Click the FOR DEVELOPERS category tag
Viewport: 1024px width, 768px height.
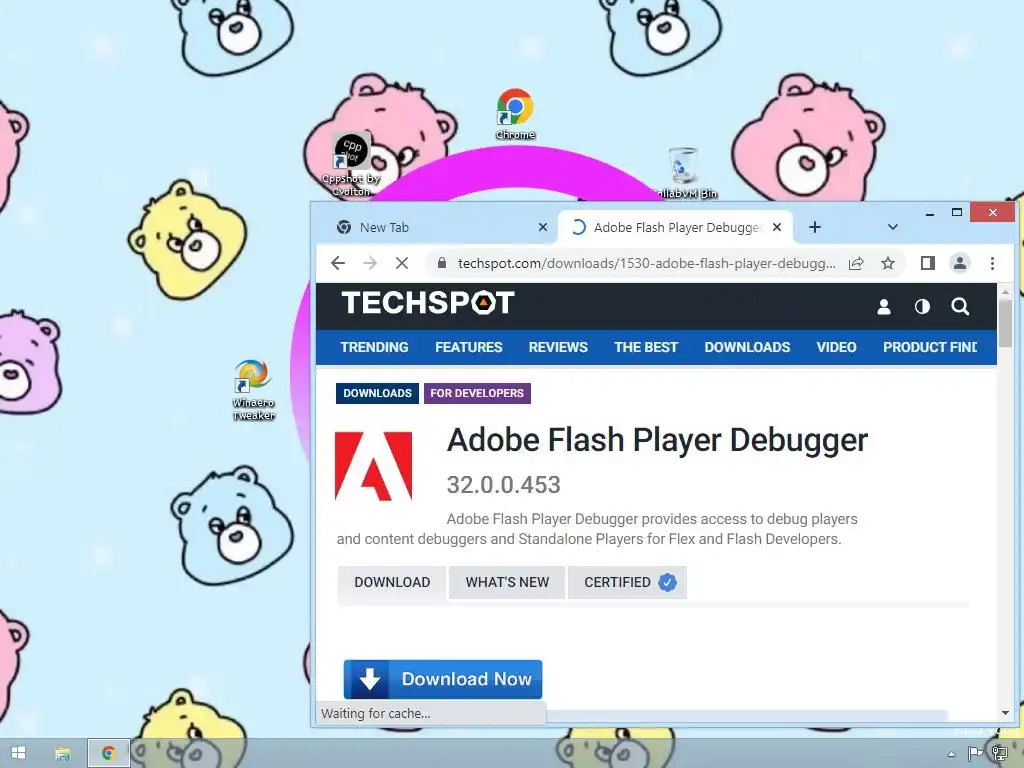(x=477, y=393)
